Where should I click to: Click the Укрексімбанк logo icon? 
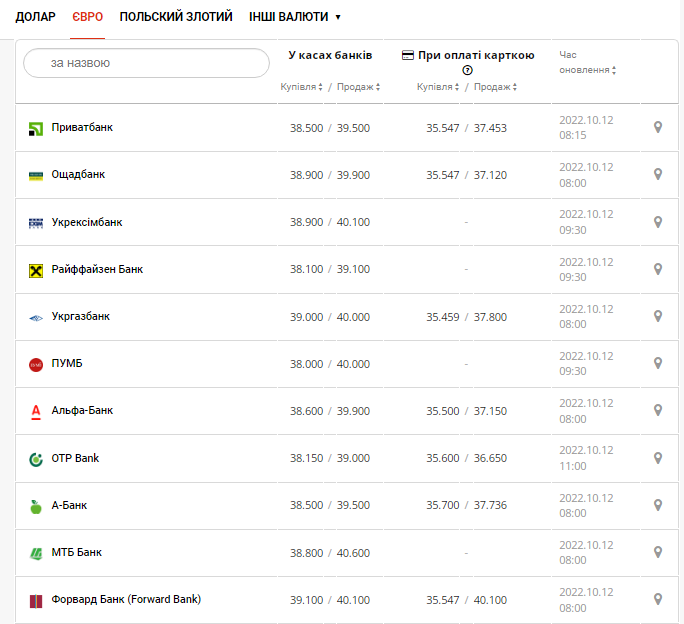[x=36, y=223]
